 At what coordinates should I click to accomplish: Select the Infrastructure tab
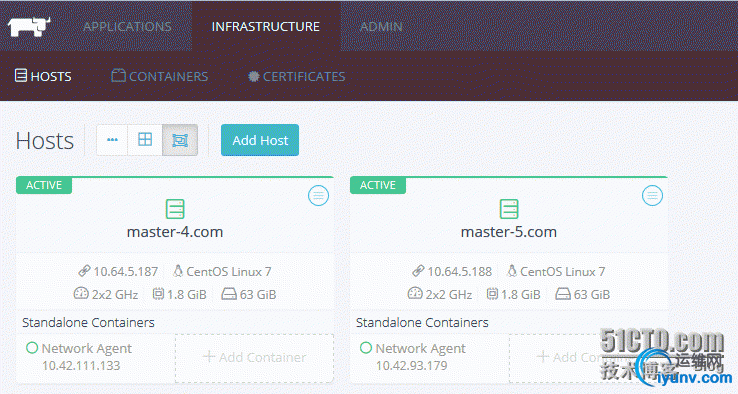265,26
